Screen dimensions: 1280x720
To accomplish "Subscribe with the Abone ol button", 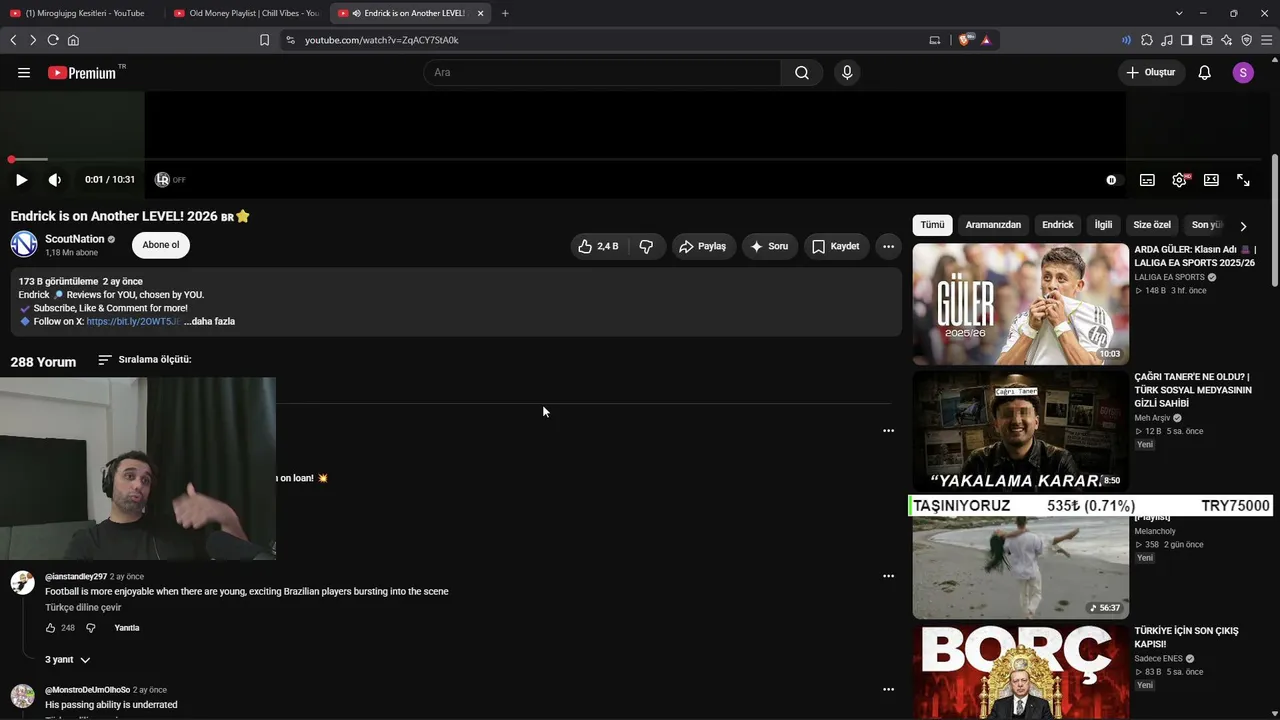I will pyautogui.click(x=161, y=245).
